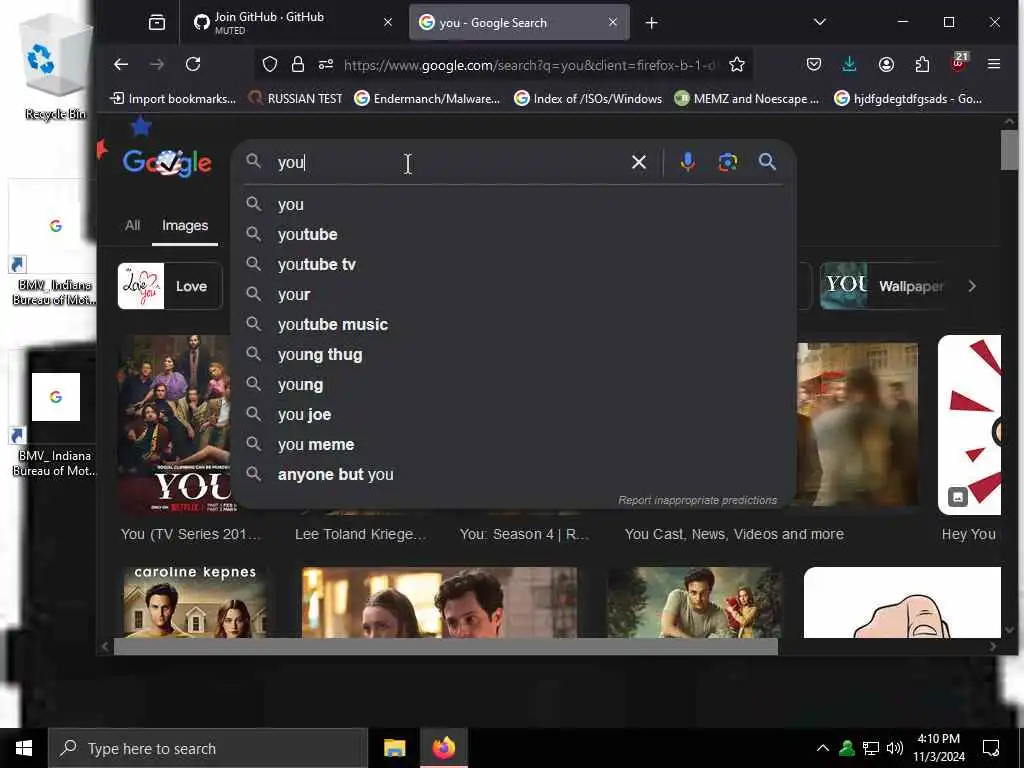
Task: Open list all tabs dropdown arrow
Action: 820,23
